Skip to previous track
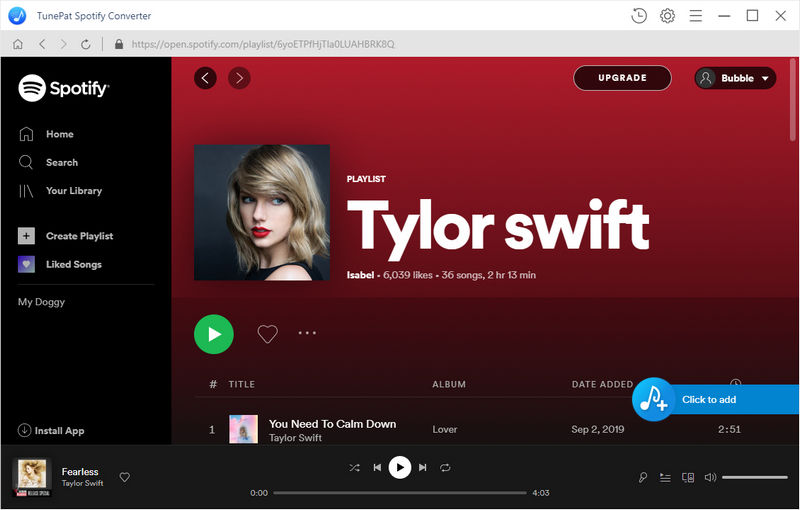Viewport: 800px width, 510px height. [377, 468]
